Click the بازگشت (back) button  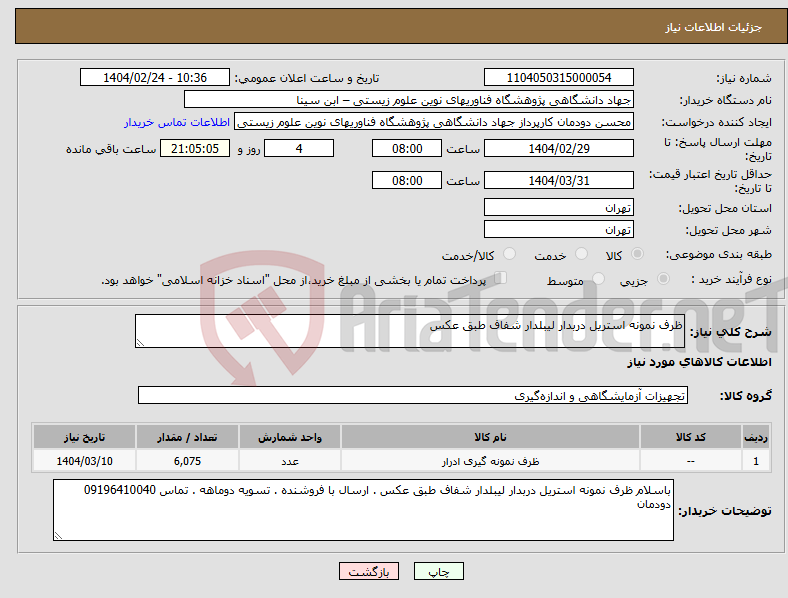click(x=369, y=571)
